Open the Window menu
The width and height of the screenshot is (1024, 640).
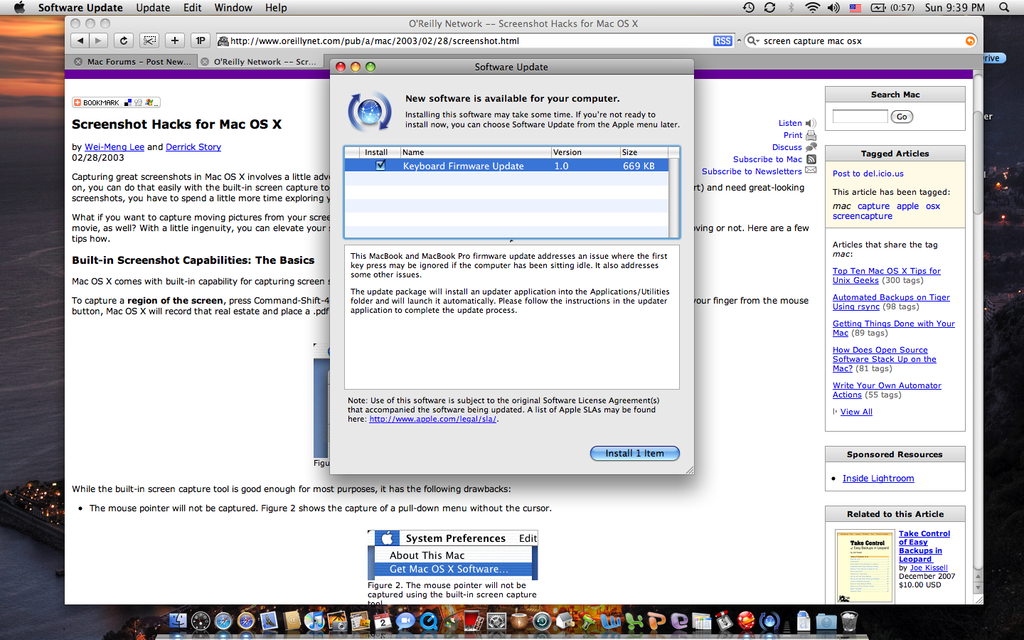pos(233,7)
